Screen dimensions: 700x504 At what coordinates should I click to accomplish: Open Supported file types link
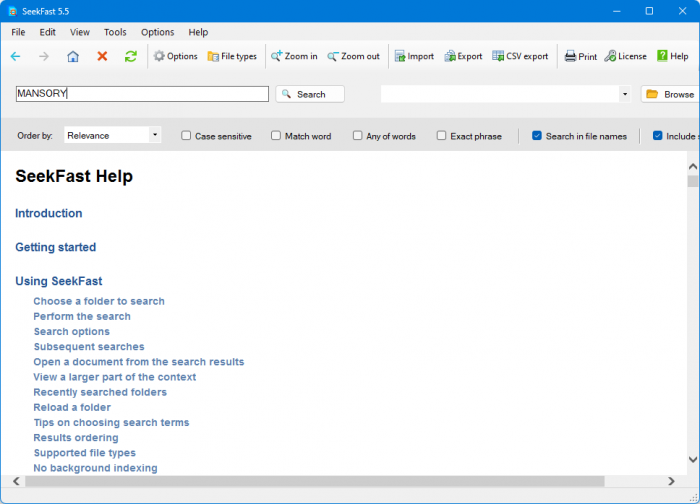[x=85, y=453]
